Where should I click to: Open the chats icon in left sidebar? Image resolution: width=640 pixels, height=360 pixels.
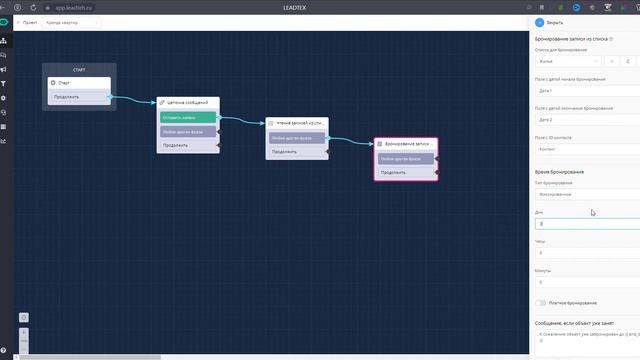[4, 55]
